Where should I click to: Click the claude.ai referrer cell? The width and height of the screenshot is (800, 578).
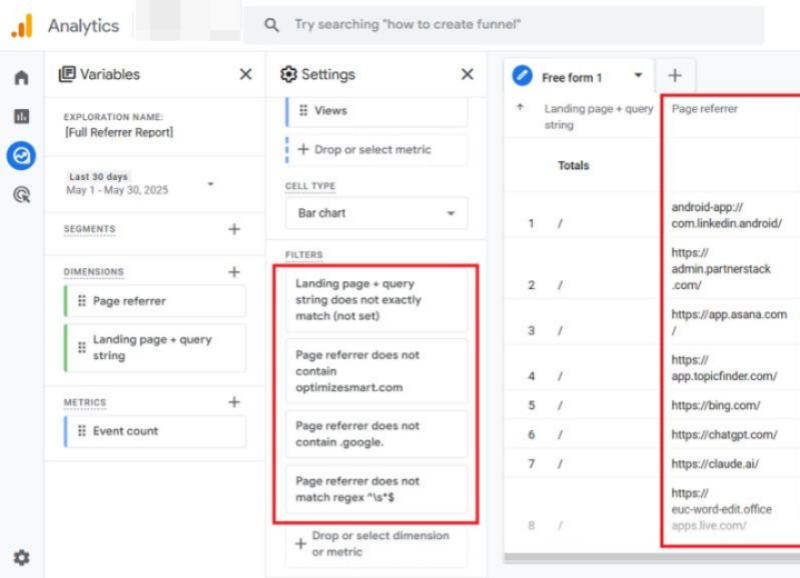click(x=715, y=464)
